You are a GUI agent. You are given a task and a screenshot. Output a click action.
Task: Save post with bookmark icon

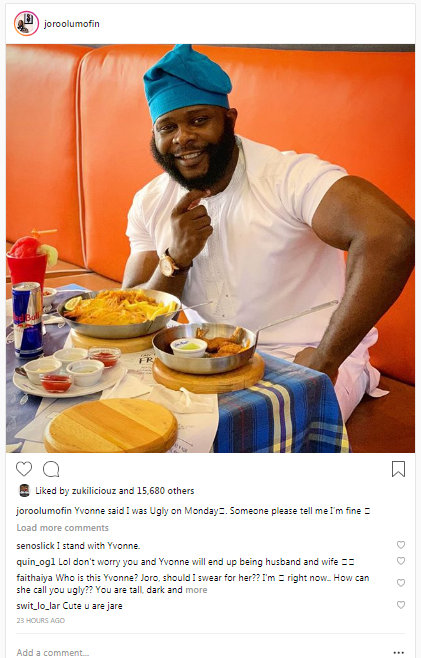(398, 469)
